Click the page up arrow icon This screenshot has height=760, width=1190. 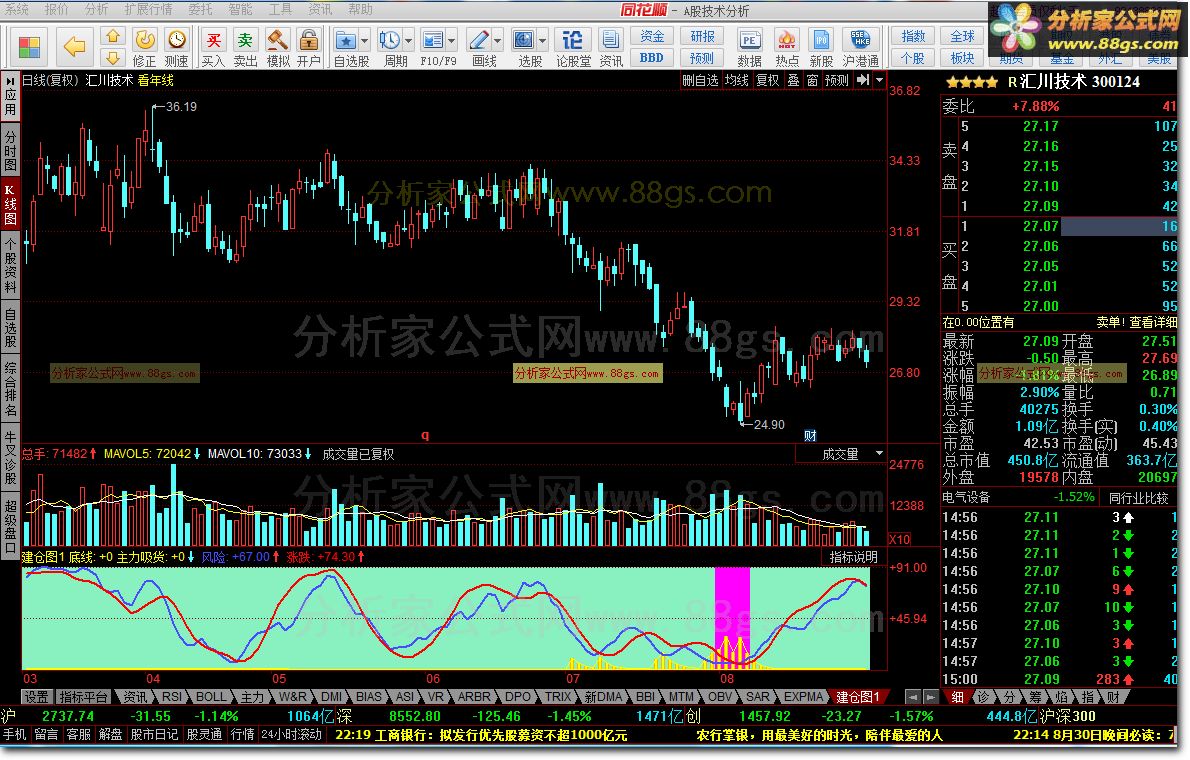113,36
